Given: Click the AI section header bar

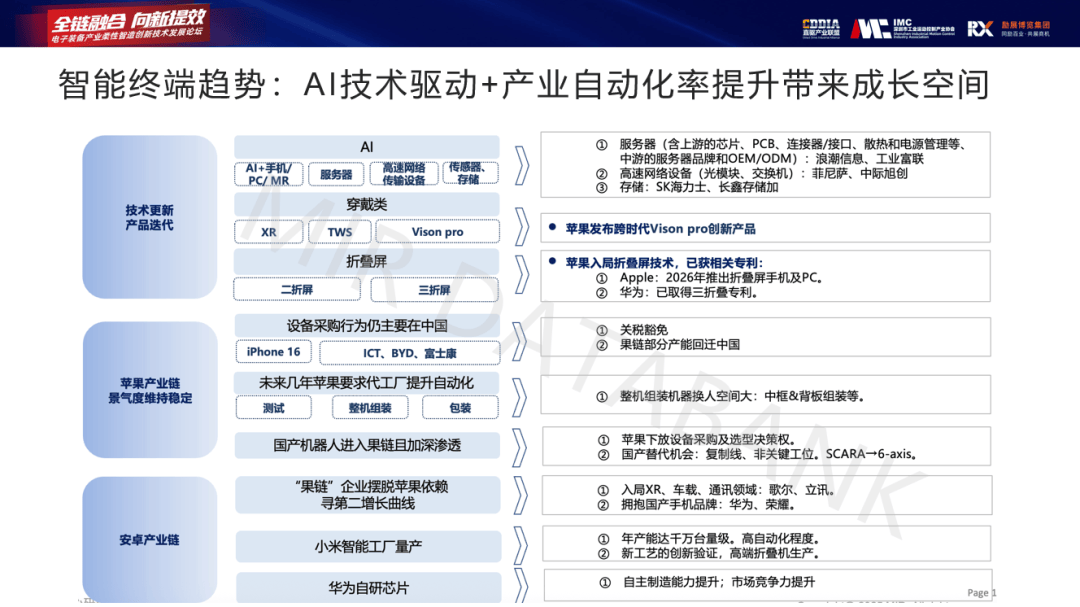Looking at the screenshot, I should pyautogui.click(x=366, y=147).
